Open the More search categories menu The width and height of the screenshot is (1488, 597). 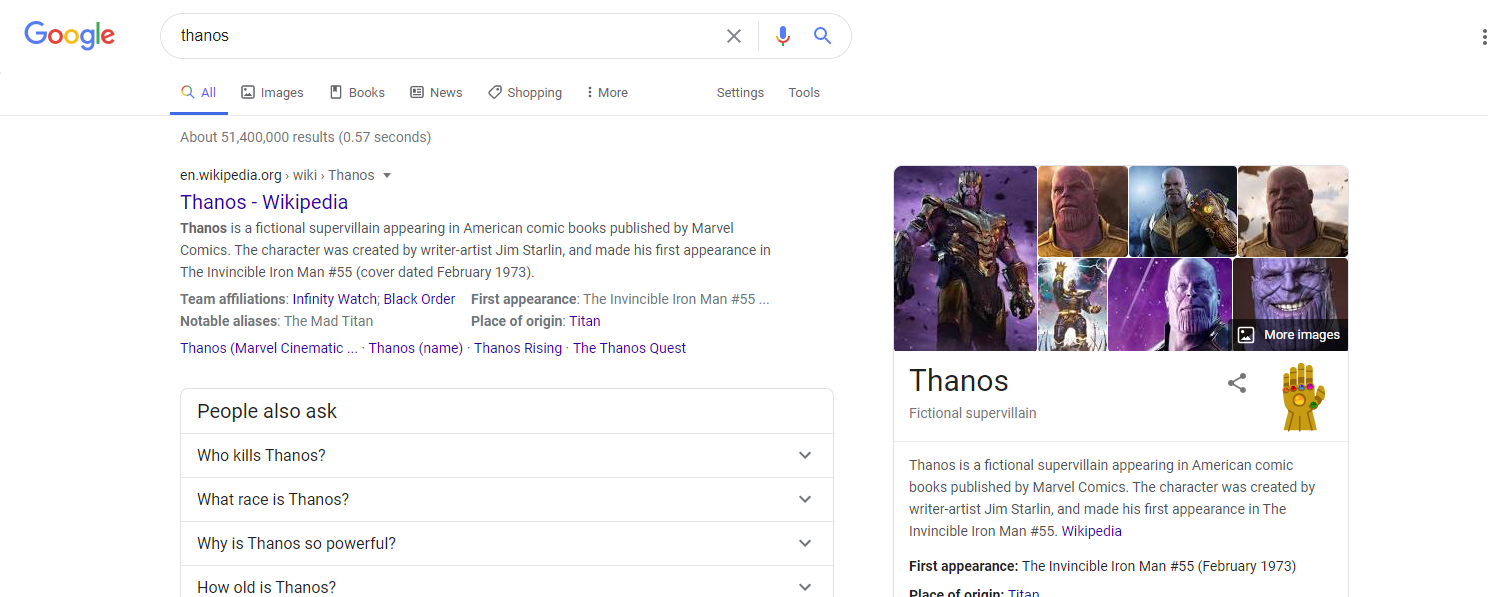click(607, 92)
